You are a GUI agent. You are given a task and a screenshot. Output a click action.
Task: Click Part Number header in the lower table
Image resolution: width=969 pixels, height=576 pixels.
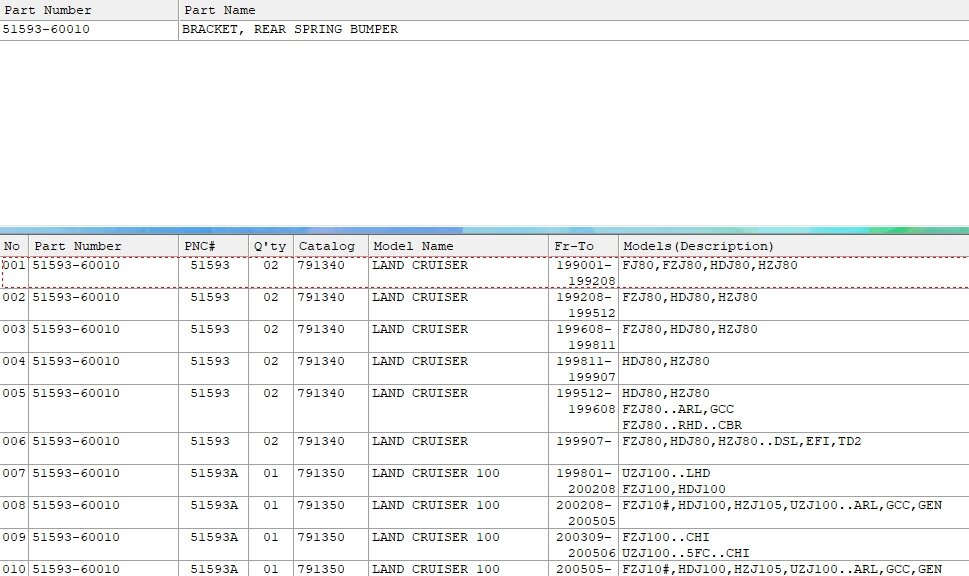(x=104, y=246)
